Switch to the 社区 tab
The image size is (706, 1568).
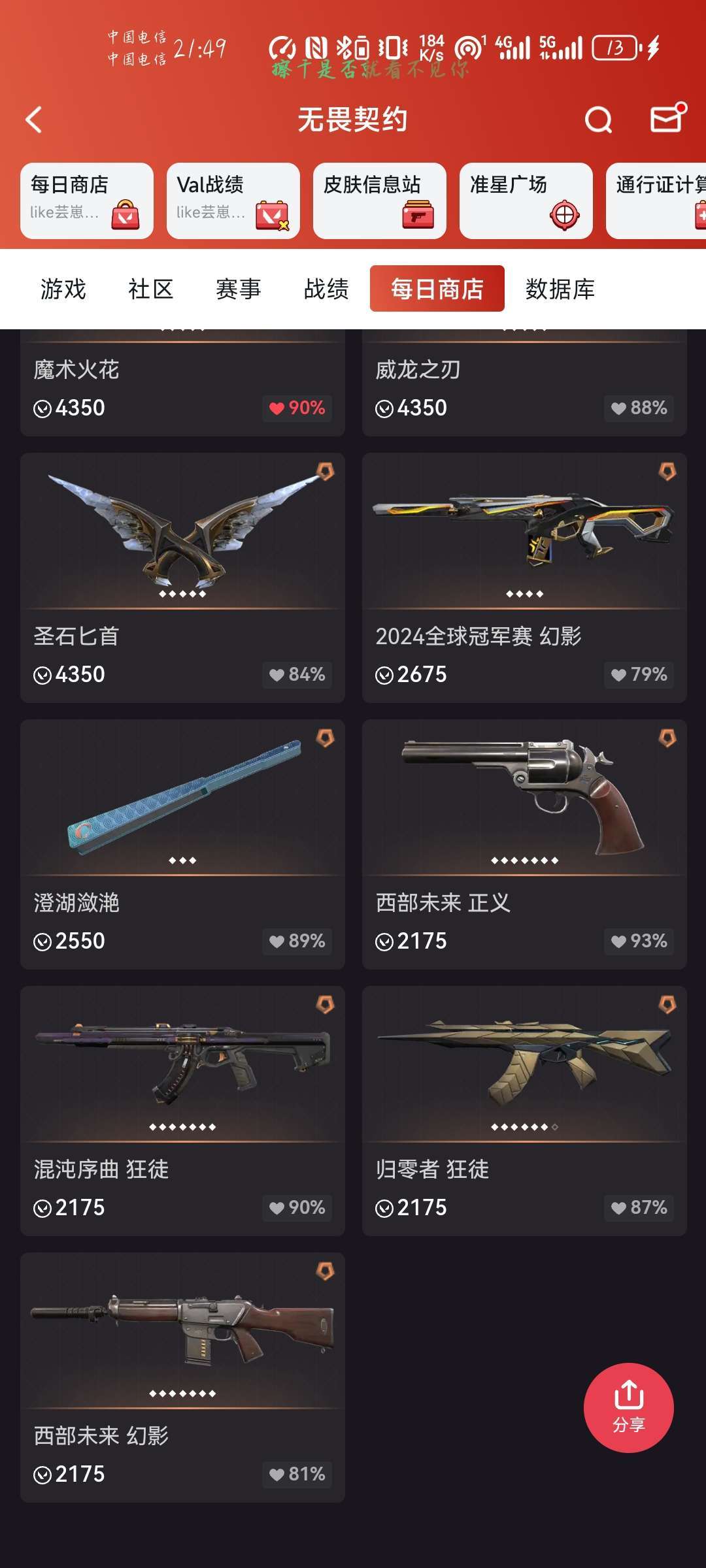151,289
